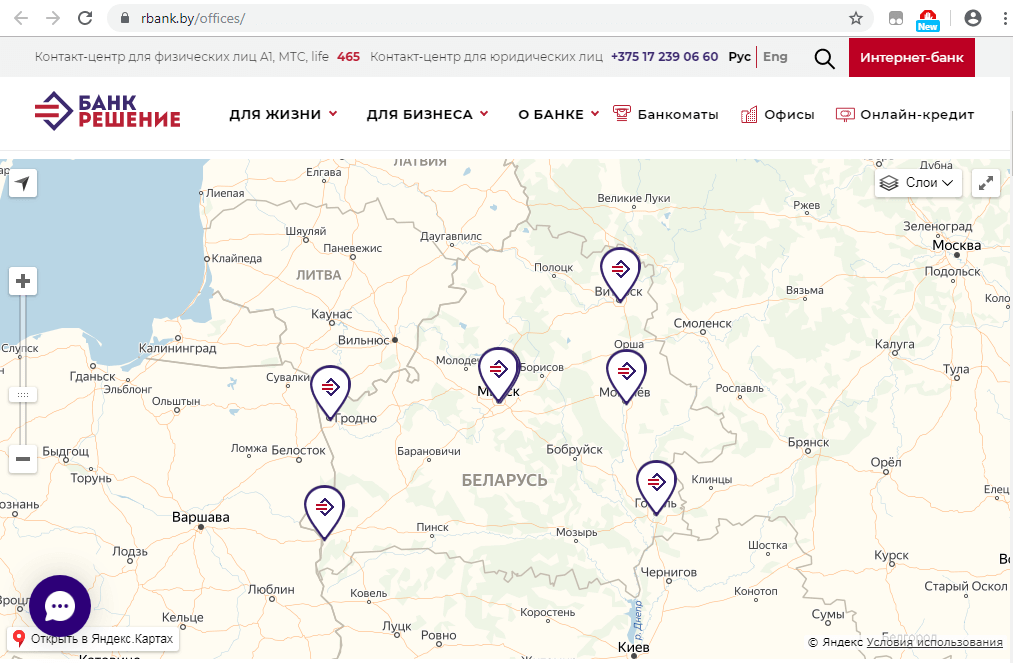Open the О БАНКЕ menu
This screenshot has height=663, width=1013.
(x=558, y=114)
